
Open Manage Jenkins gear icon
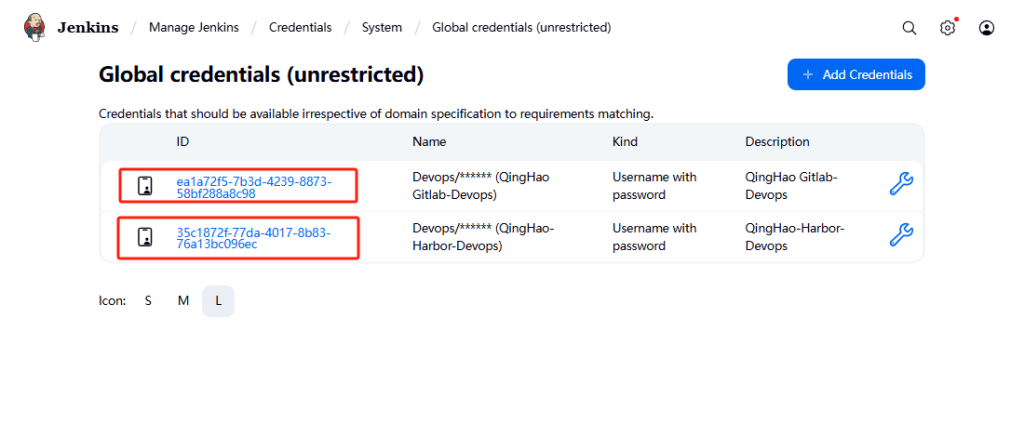(947, 28)
